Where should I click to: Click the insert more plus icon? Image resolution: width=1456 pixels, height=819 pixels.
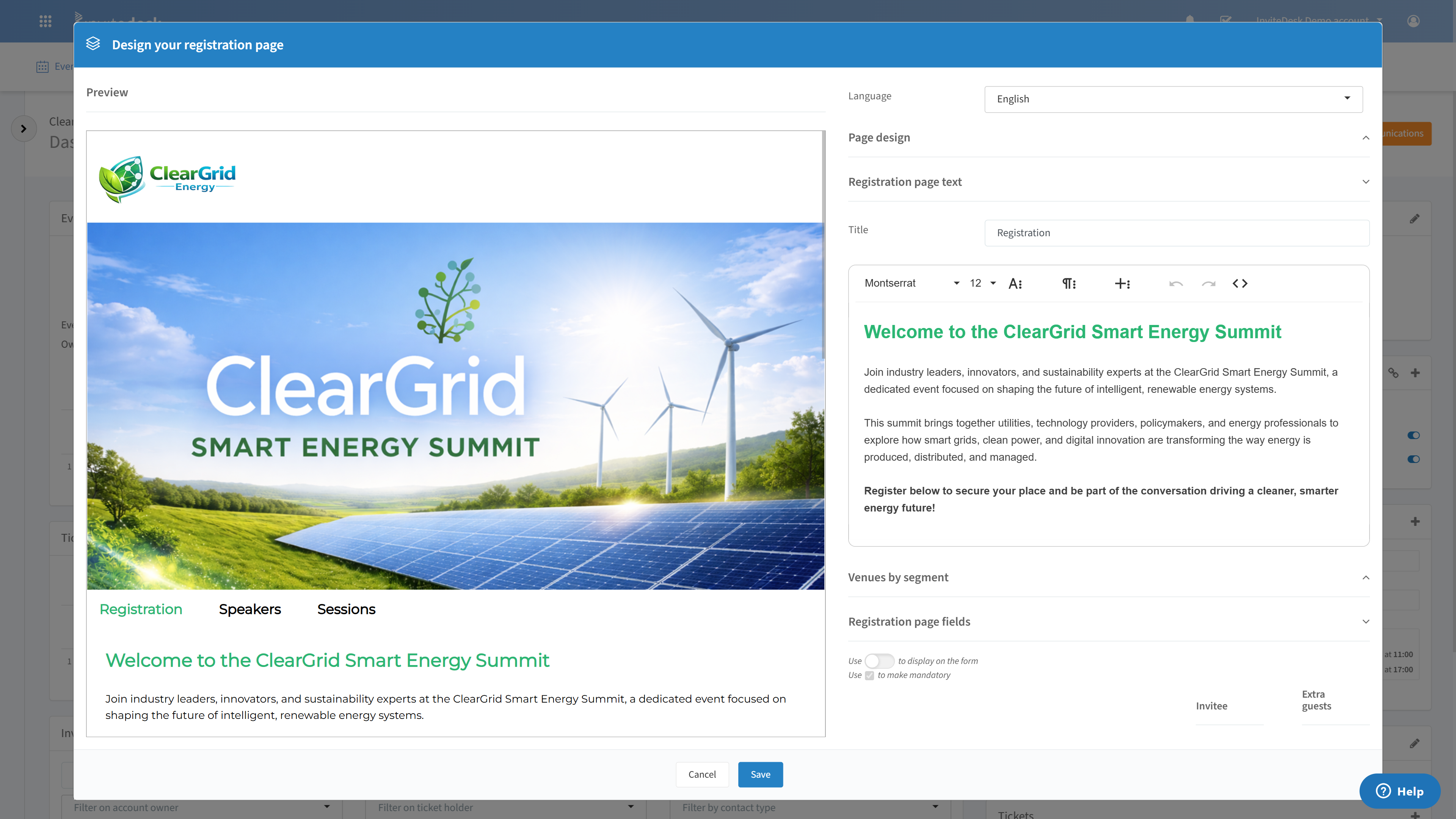(1122, 283)
